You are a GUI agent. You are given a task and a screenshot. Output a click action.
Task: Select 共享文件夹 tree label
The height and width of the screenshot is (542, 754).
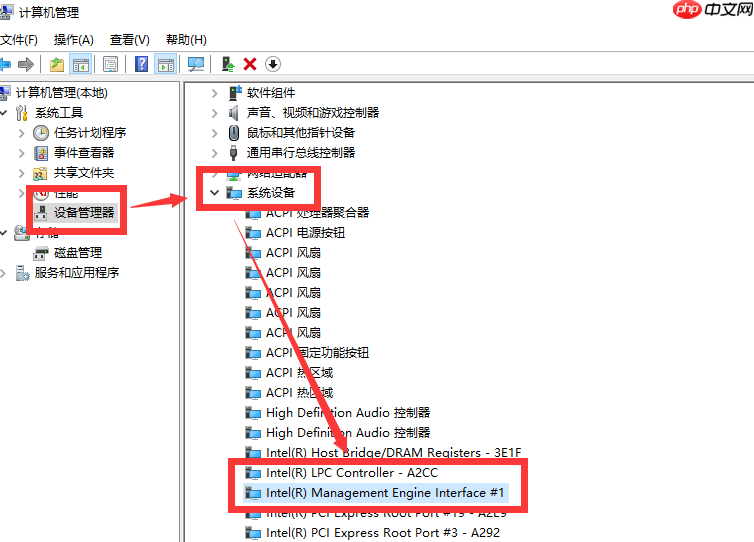coord(84,173)
